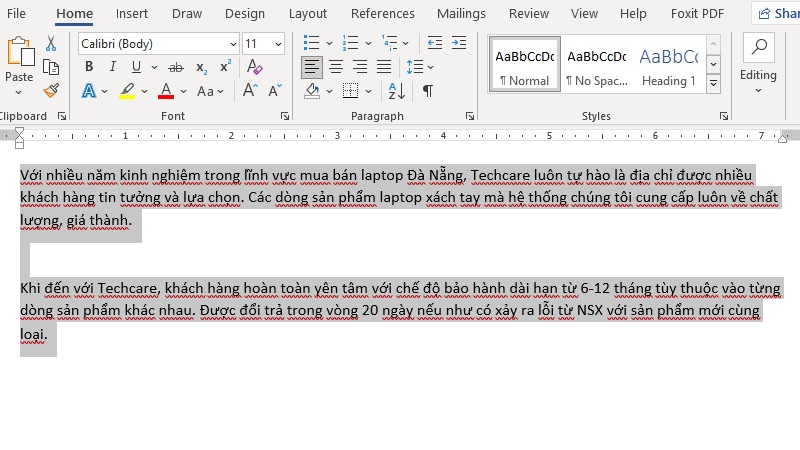The height and width of the screenshot is (450, 800).
Task: Select the Normal style
Action: [x=524, y=64]
